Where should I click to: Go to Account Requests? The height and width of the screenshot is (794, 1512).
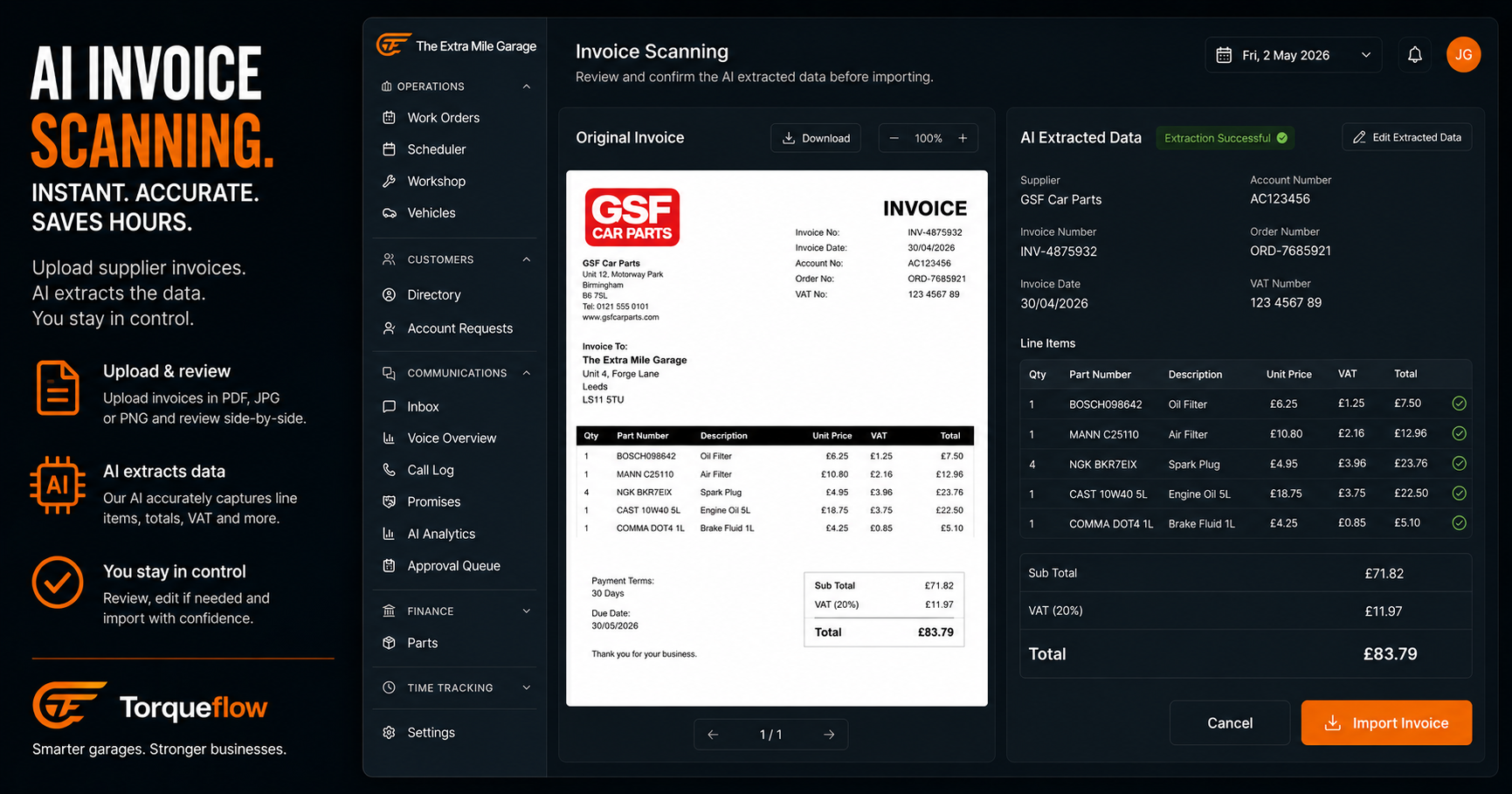(459, 328)
